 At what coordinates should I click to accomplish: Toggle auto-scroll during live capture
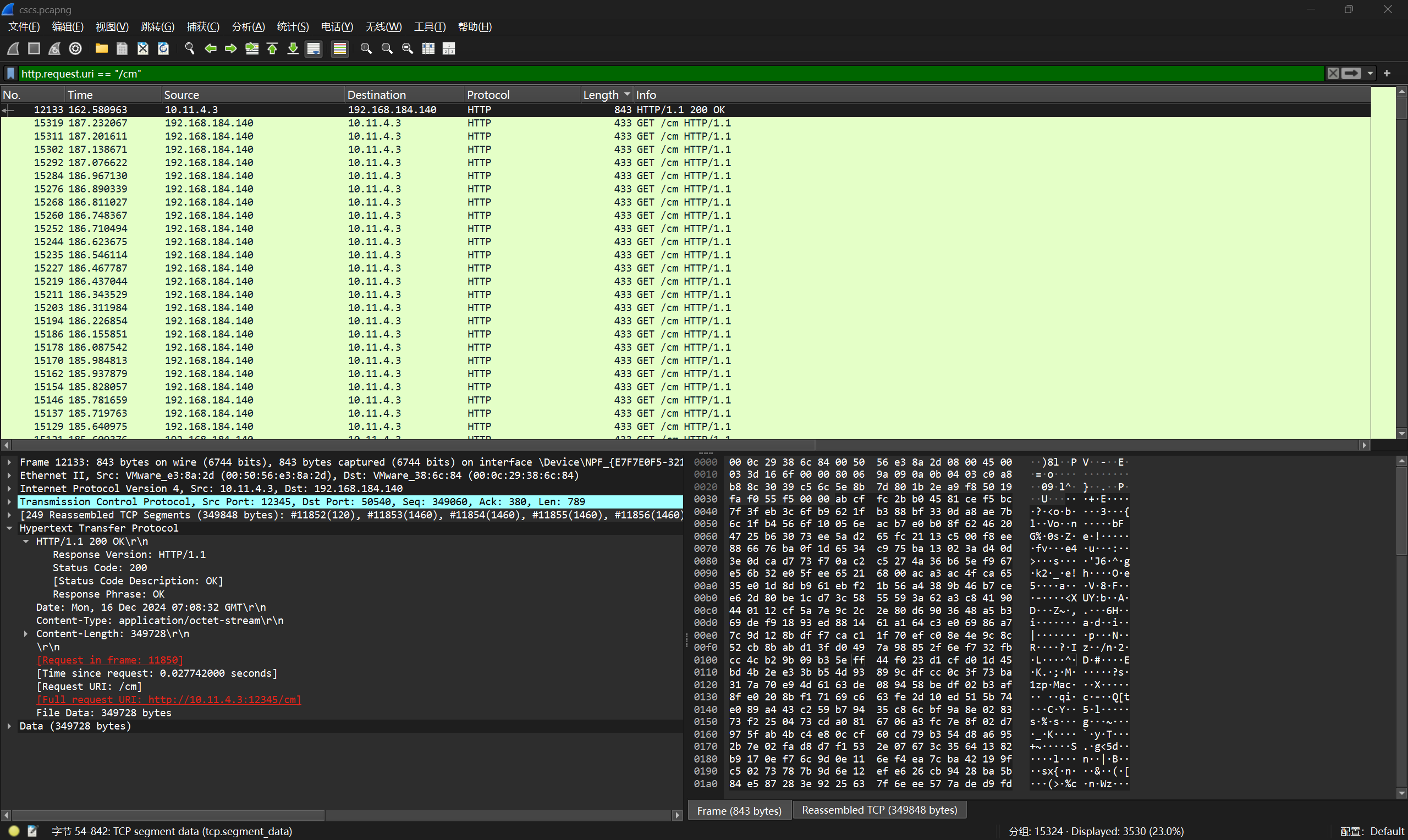(313, 49)
